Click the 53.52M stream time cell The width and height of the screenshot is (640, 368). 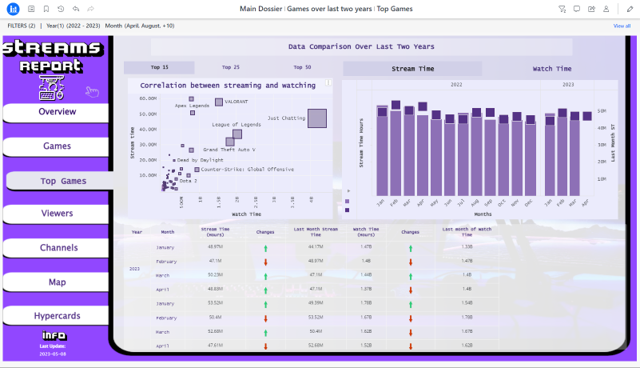[x=215, y=303]
